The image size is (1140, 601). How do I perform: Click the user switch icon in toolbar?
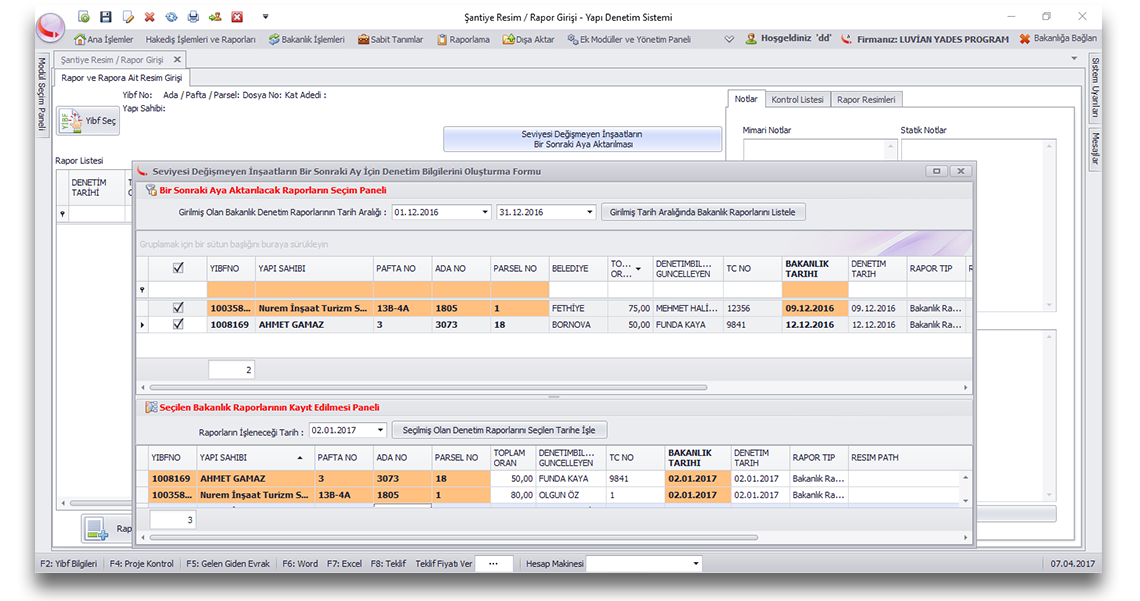pyautogui.click(x=214, y=17)
